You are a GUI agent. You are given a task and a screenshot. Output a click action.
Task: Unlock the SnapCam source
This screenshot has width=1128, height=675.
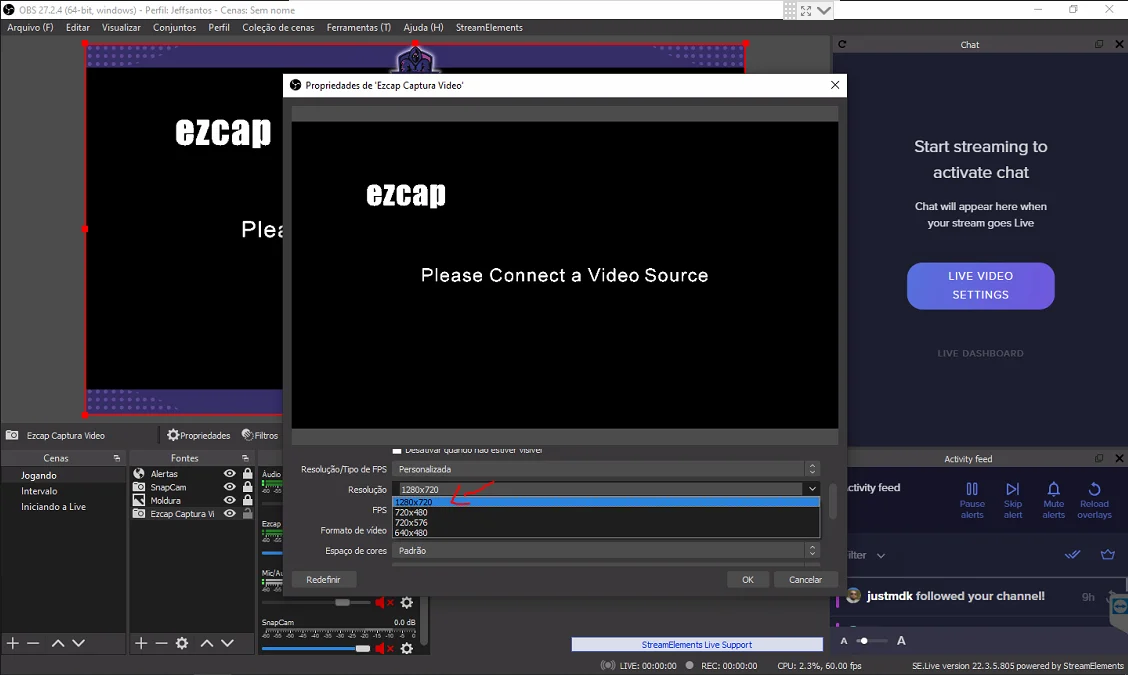point(247,487)
